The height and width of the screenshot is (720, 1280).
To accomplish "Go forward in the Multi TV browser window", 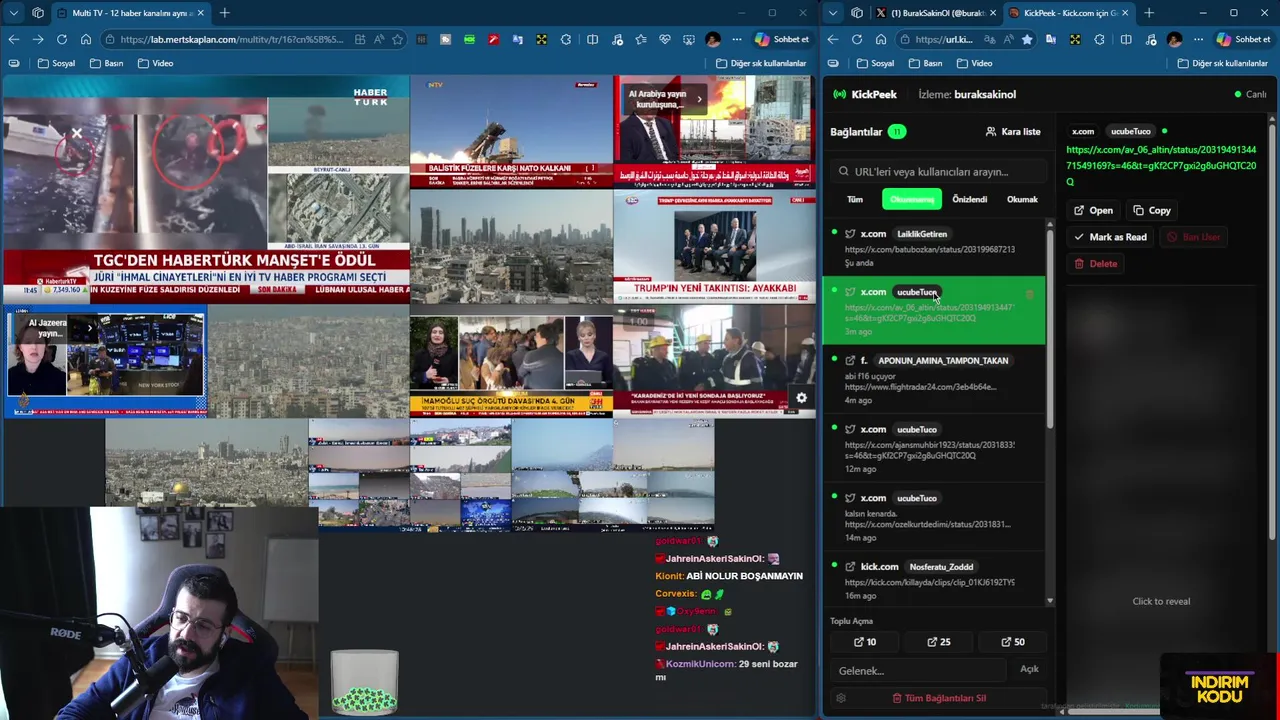I will click(x=38, y=39).
